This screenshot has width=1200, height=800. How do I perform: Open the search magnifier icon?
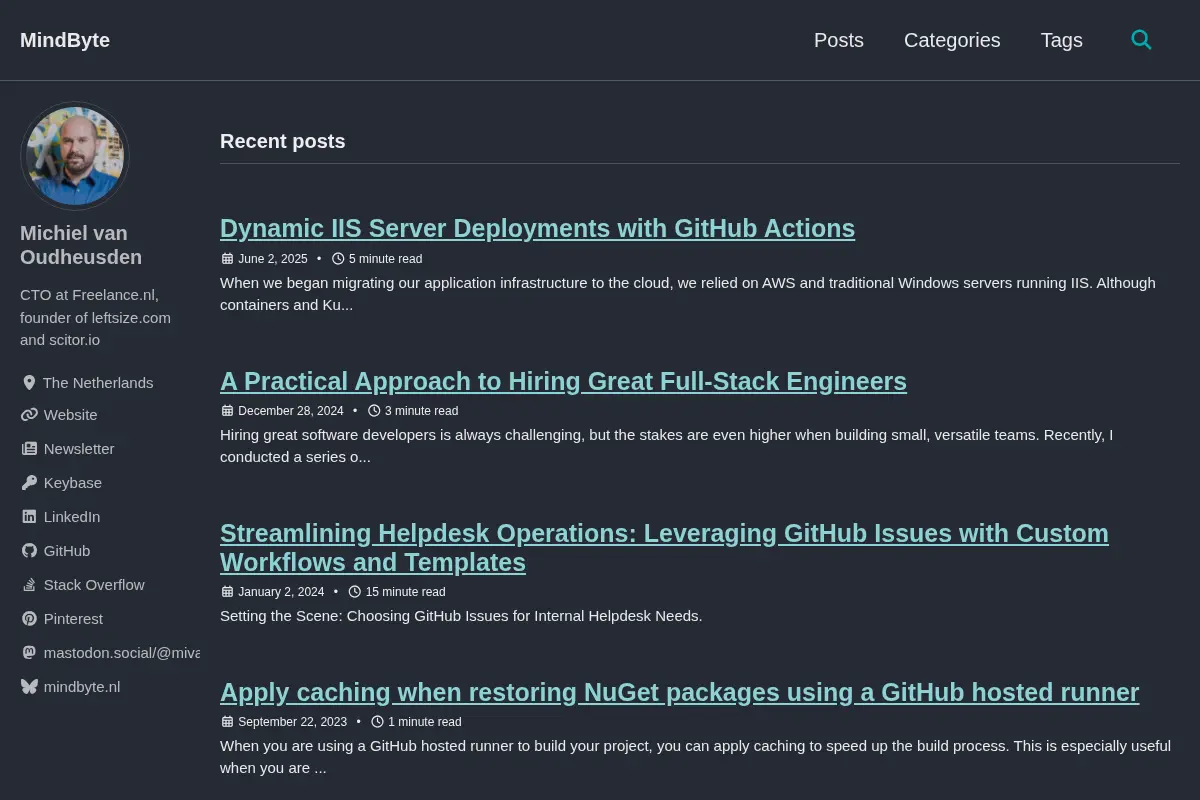(x=1141, y=40)
